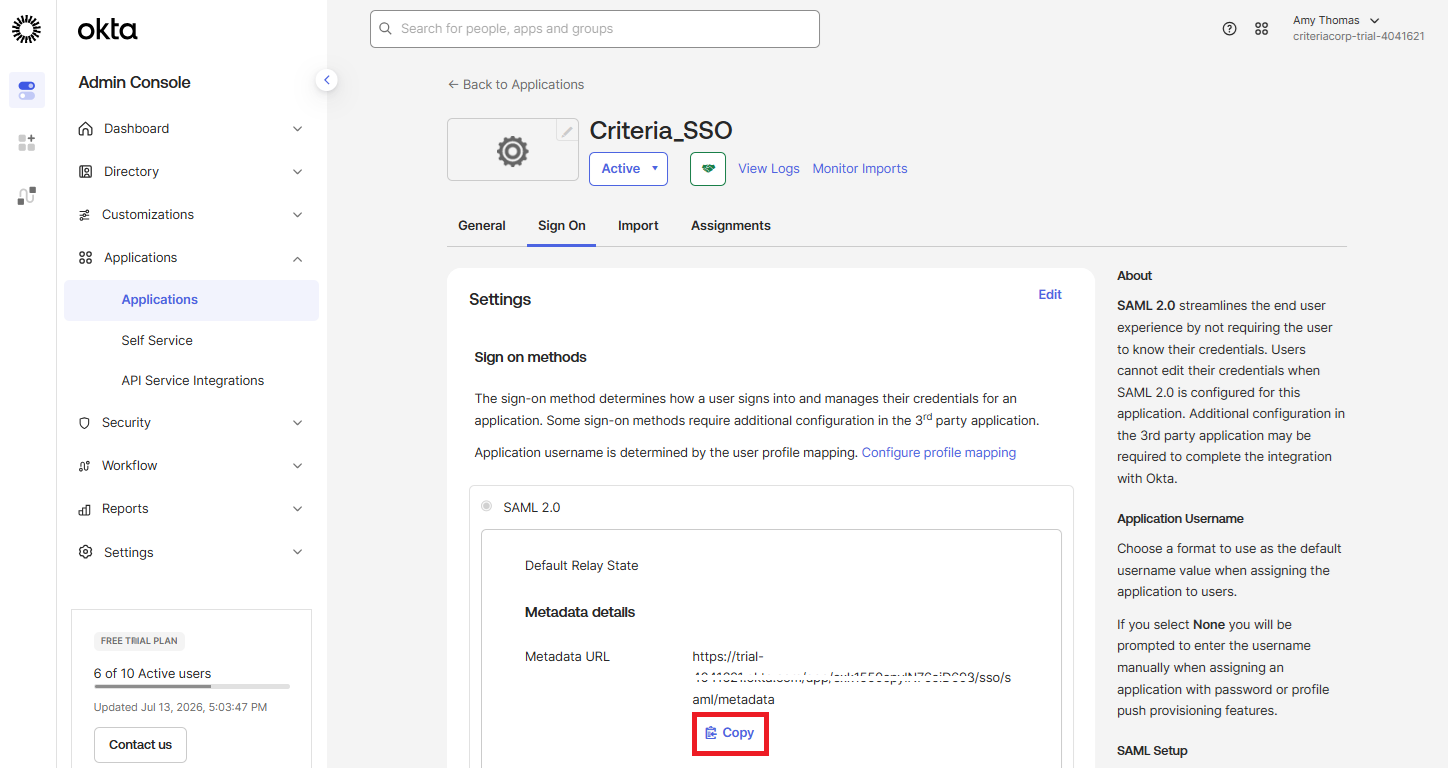
Task: Click the Dashboard home icon
Action: pyautogui.click(x=85, y=129)
